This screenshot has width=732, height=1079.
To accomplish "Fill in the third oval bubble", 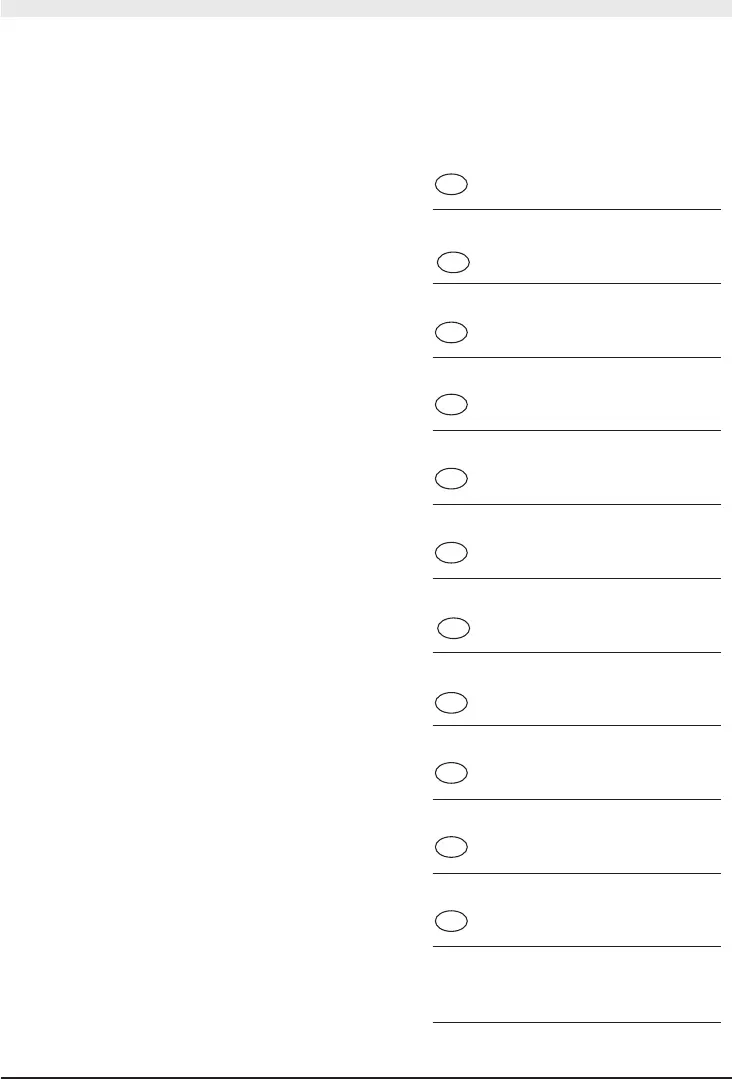I will (451, 332).
